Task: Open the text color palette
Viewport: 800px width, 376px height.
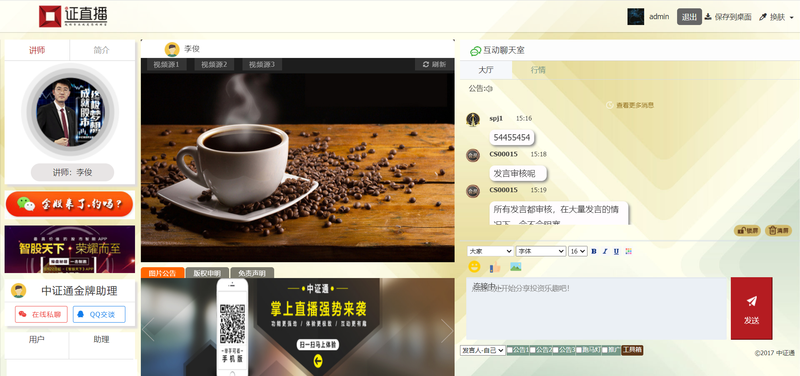Action: [x=628, y=251]
